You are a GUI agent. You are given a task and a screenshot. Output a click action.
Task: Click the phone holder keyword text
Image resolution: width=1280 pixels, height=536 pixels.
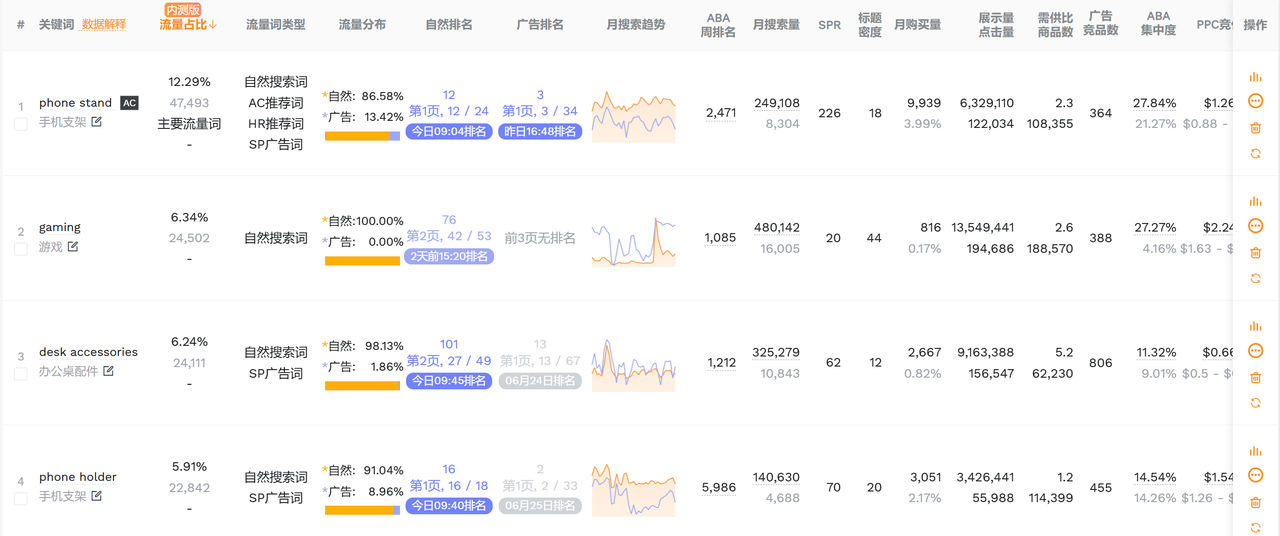click(77, 477)
